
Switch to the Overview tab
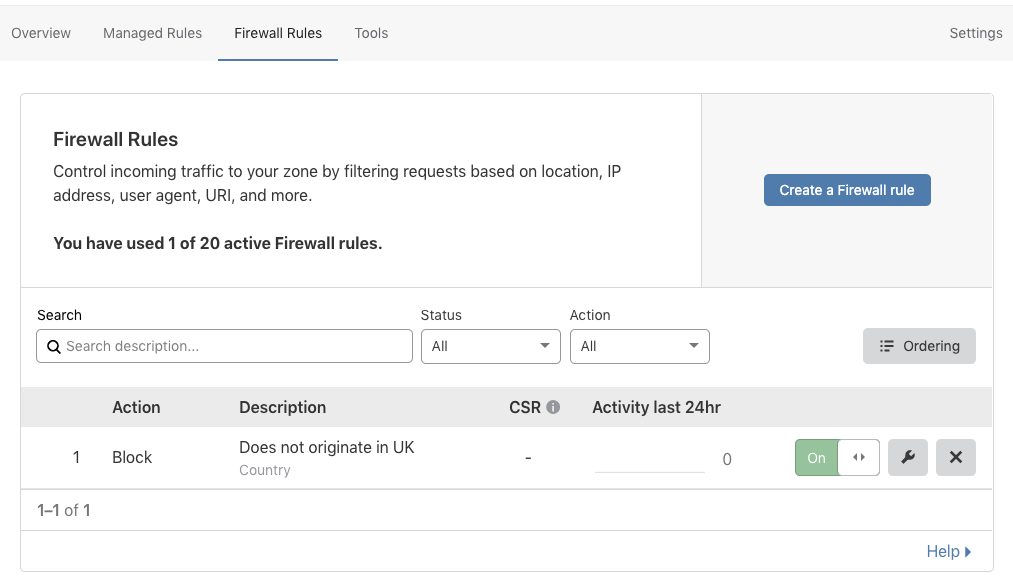coord(41,33)
